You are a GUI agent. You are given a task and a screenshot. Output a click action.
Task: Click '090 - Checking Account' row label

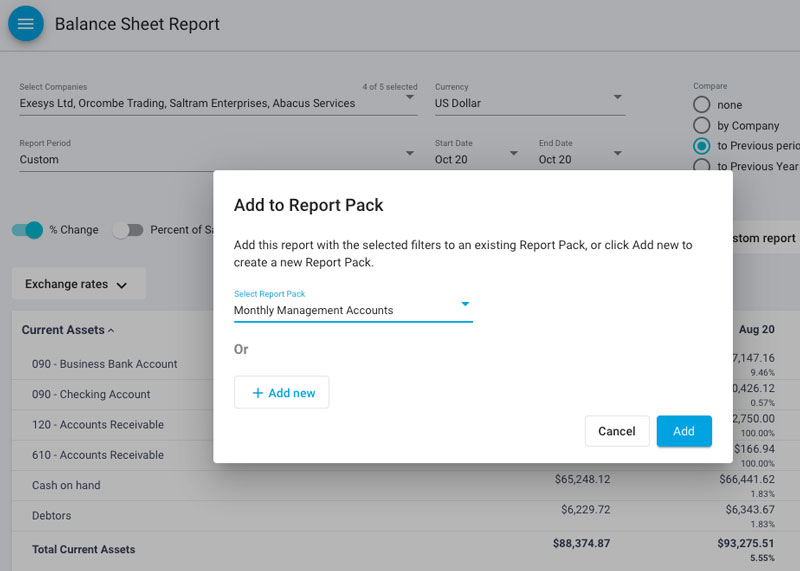pyautogui.click(x=91, y=394)
